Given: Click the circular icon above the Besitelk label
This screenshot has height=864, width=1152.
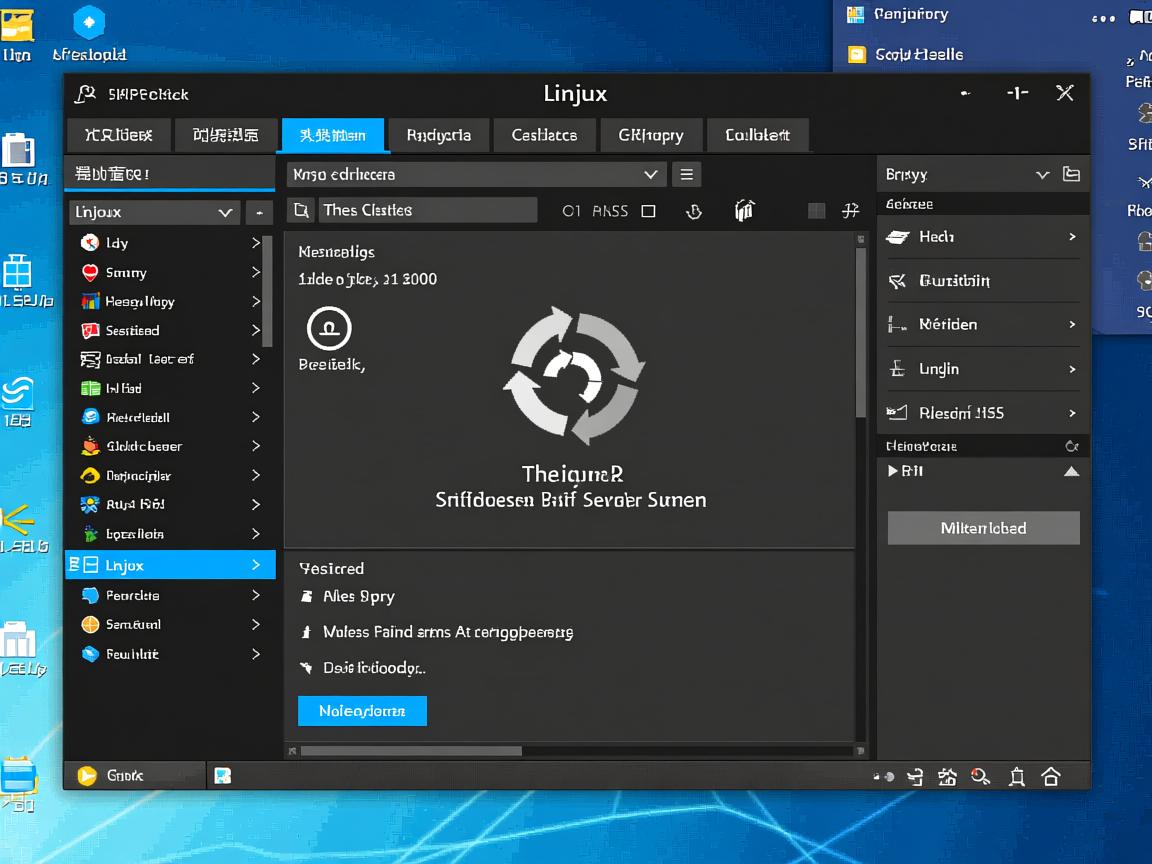Looking at the screenshot, I should pos(329,328).
